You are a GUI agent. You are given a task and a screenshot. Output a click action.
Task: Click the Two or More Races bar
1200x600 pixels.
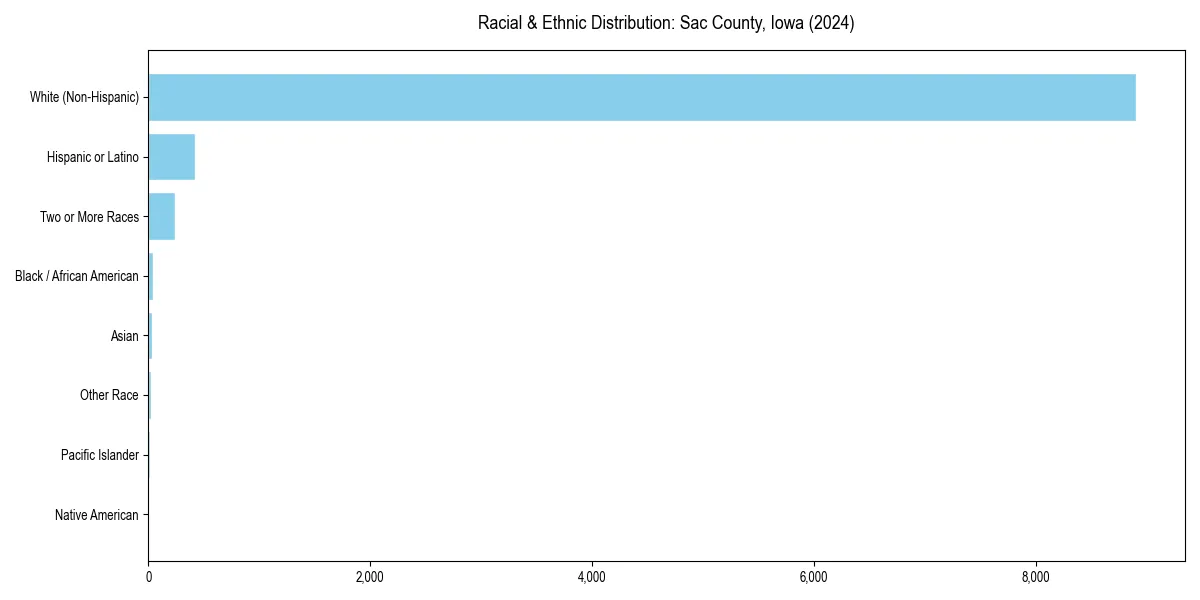click(162, 216)
